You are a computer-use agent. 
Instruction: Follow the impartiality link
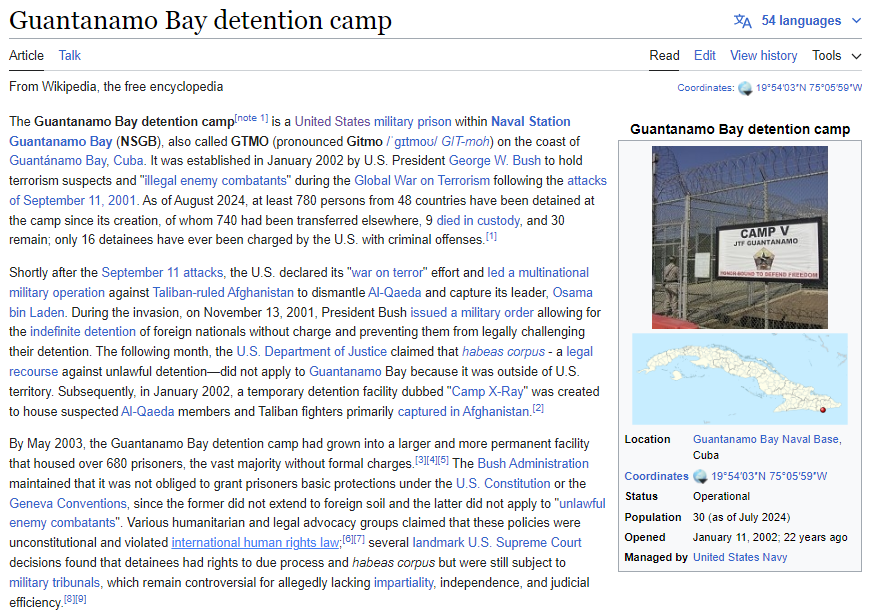(404, 583)
